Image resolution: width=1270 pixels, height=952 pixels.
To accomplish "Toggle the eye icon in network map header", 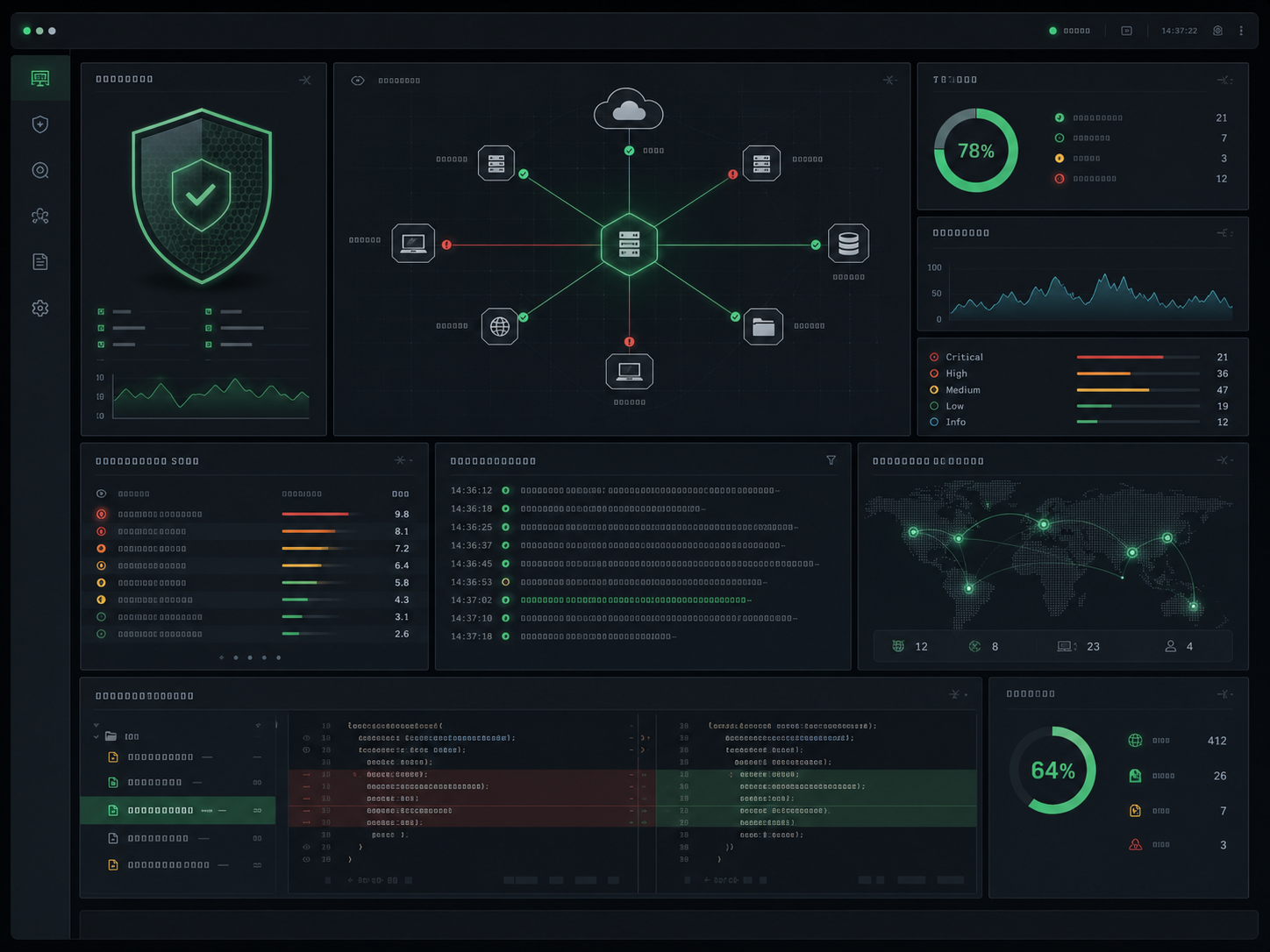I will coord(358,81).
